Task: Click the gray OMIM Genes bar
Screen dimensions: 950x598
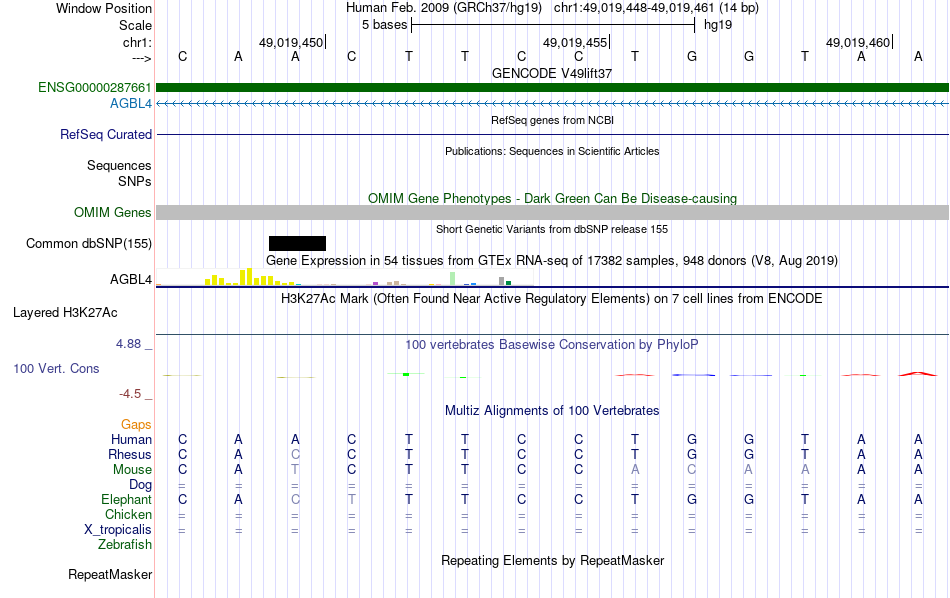Action: tap(552, 213)
